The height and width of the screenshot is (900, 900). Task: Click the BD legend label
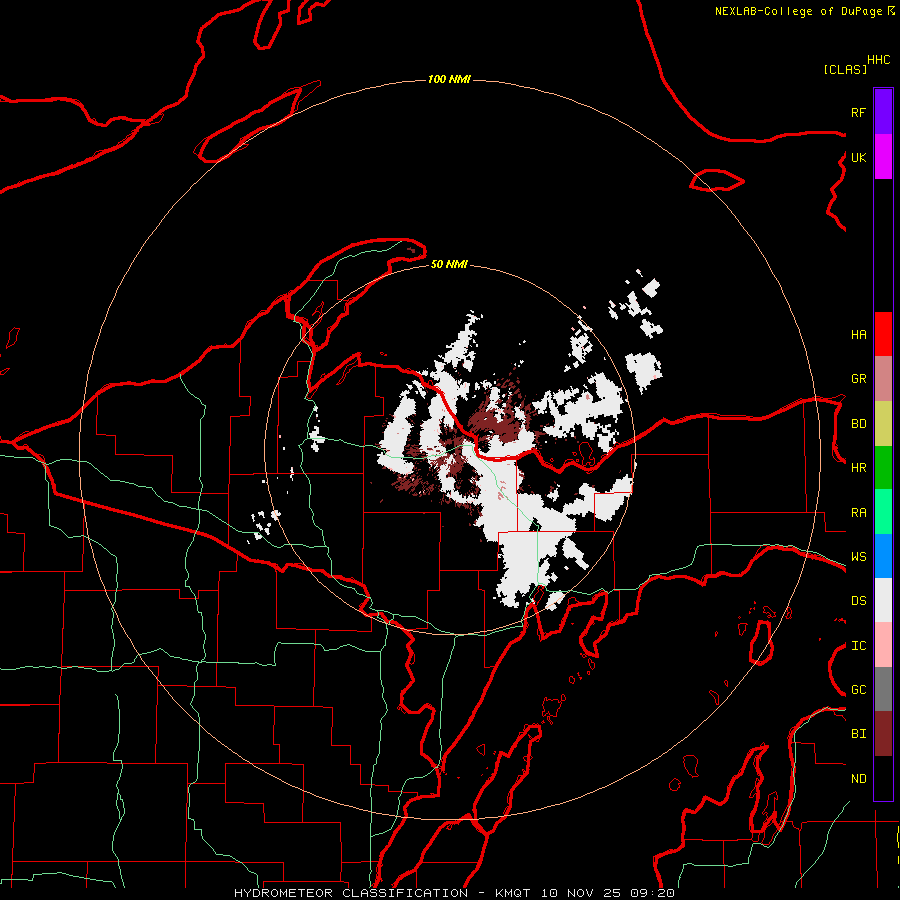click(858, 424)
